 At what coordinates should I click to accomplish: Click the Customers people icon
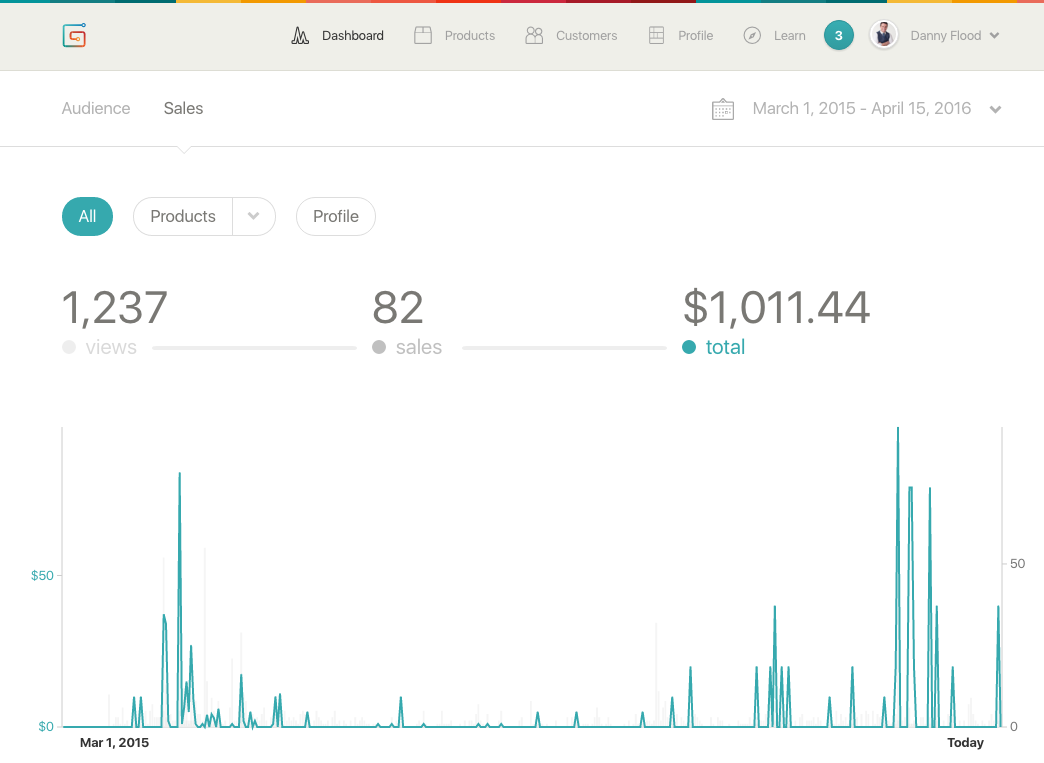pyautogui.click(x=534, y=36)
